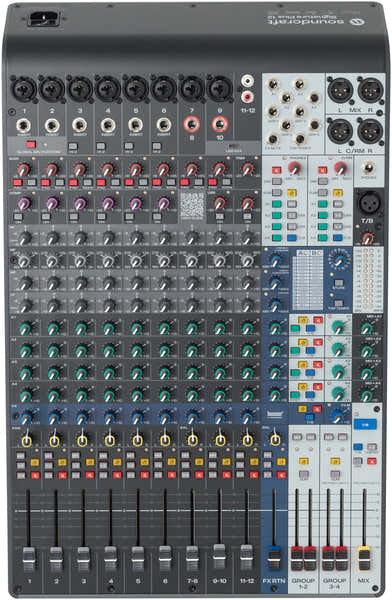Select the red-ringed channel 7 line jack
The image size is (392, 600).
(x=191, y=125)
